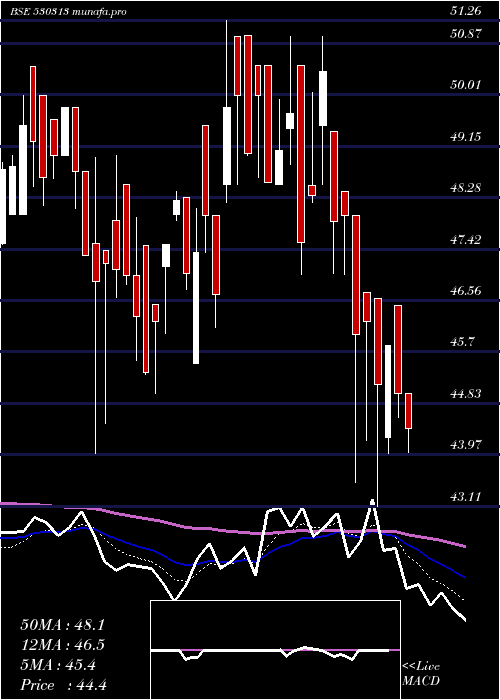Click the 50MA : 48.1 readout
The height and width of the screenshot is (700, 500).
click(62, 625)
